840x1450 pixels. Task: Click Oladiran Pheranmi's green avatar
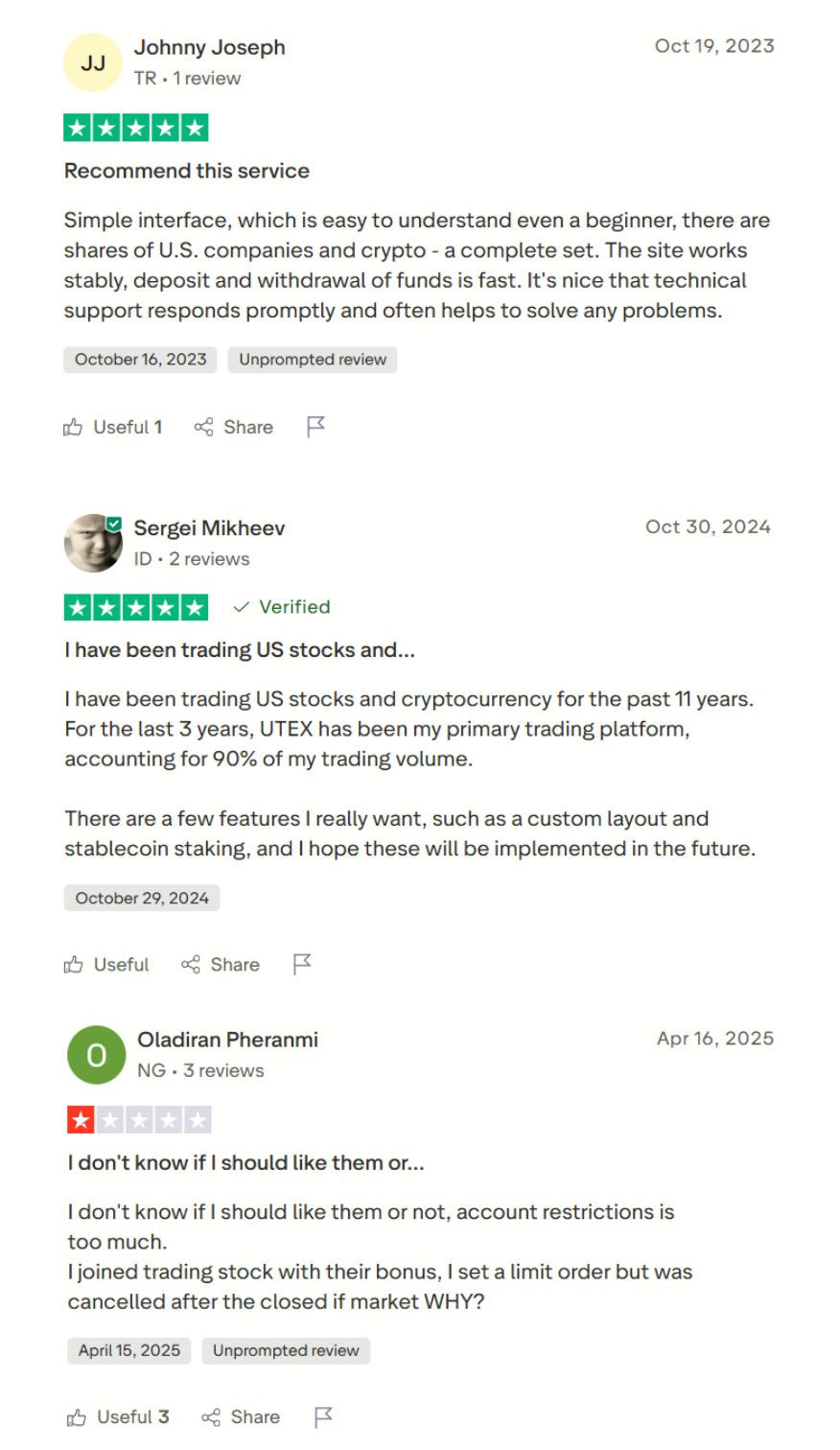pyautogui.click(x=97, y=1055)
